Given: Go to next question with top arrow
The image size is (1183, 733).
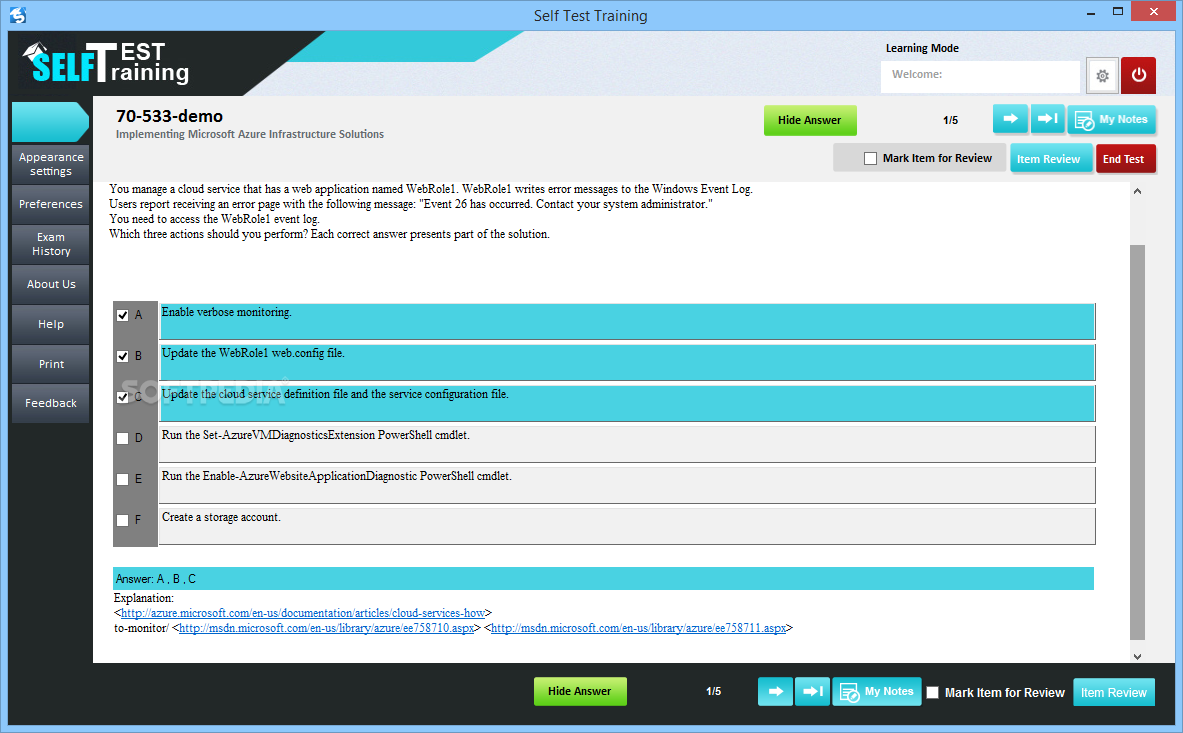Looking at the screenshot, I should tap(1010, 119).
